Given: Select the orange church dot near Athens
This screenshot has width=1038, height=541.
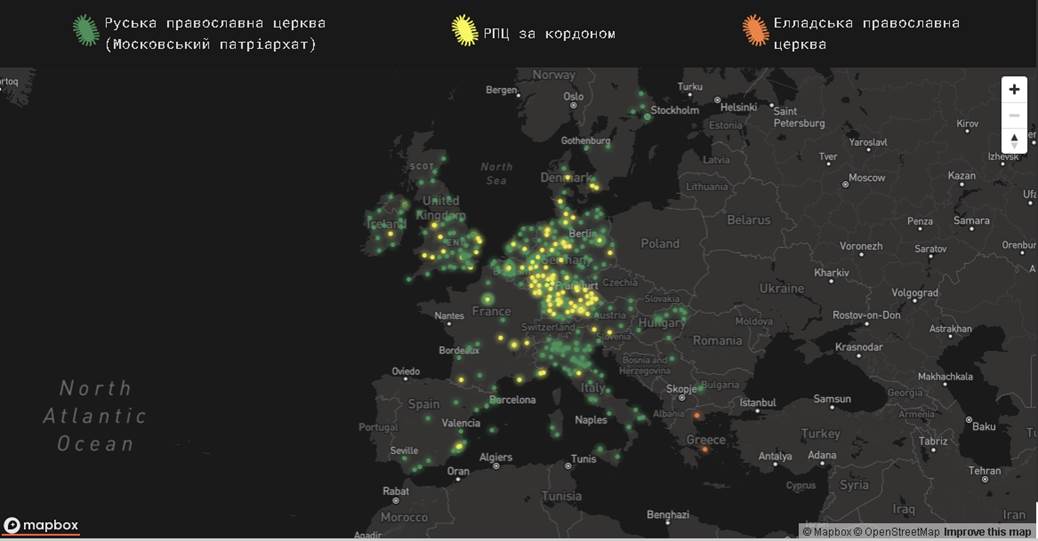Looking at the screenshot, I should (705, 449).
